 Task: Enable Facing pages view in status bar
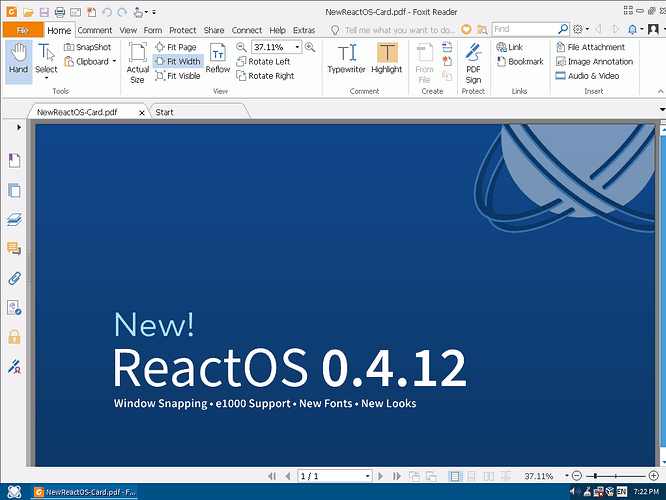tap(489, 476)
